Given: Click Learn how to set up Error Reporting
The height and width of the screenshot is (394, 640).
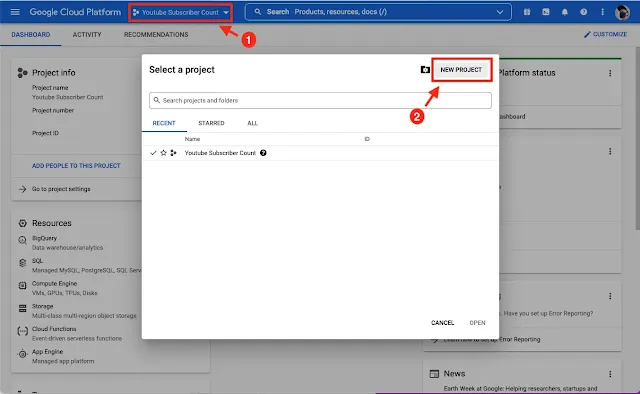Looking at the screenshot, I should click(492, 340).
